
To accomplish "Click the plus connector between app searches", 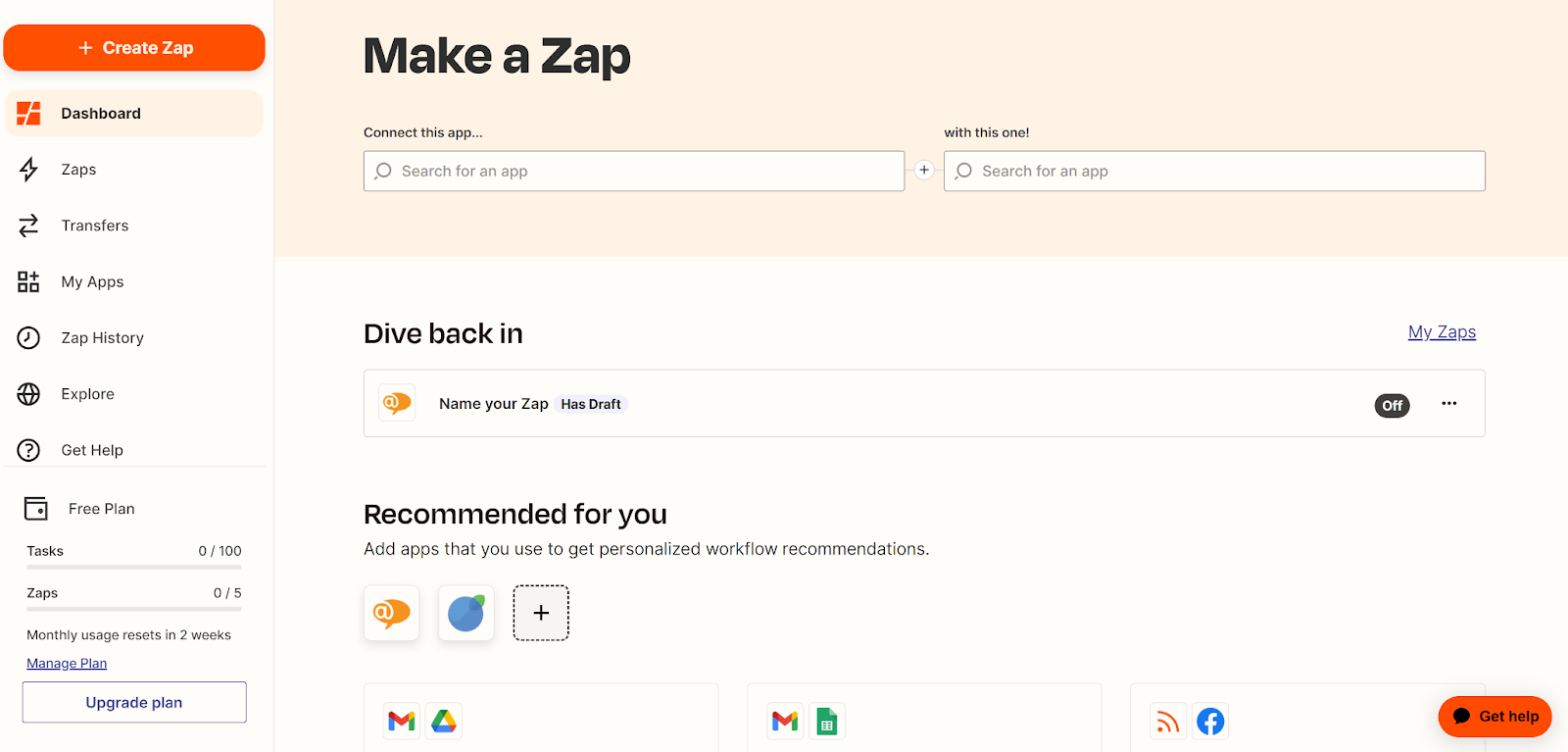I will [x=924, y=171].
